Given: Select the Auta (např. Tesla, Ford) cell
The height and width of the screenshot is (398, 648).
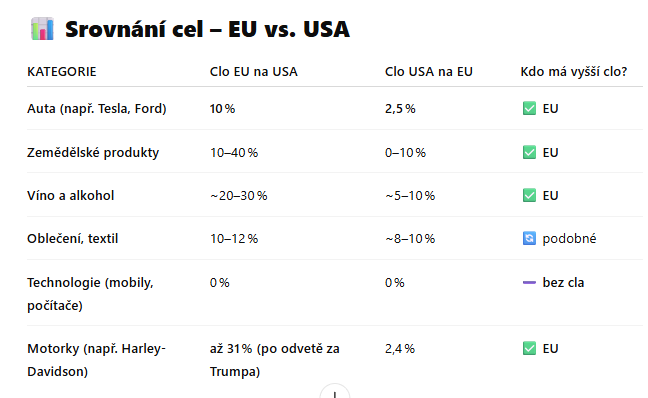Looking at the screenshot, I should coord(97,108).
